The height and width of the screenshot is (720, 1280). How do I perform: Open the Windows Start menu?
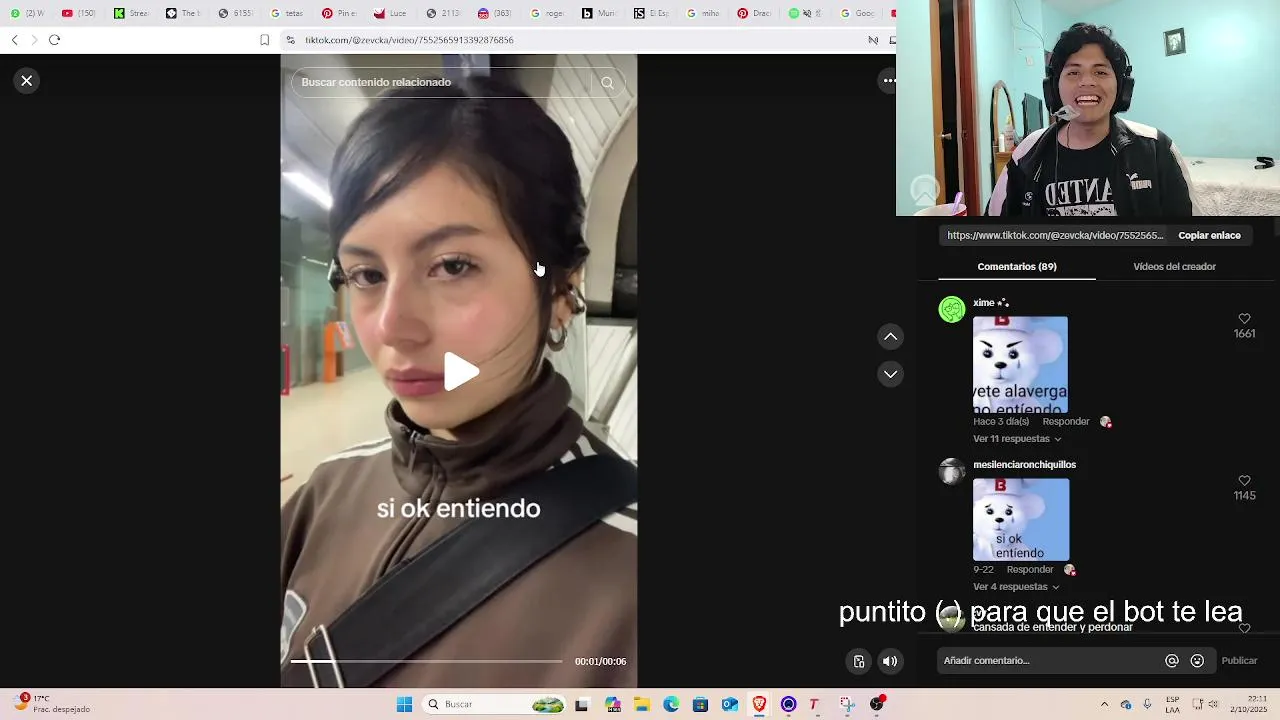pos(404,705)
